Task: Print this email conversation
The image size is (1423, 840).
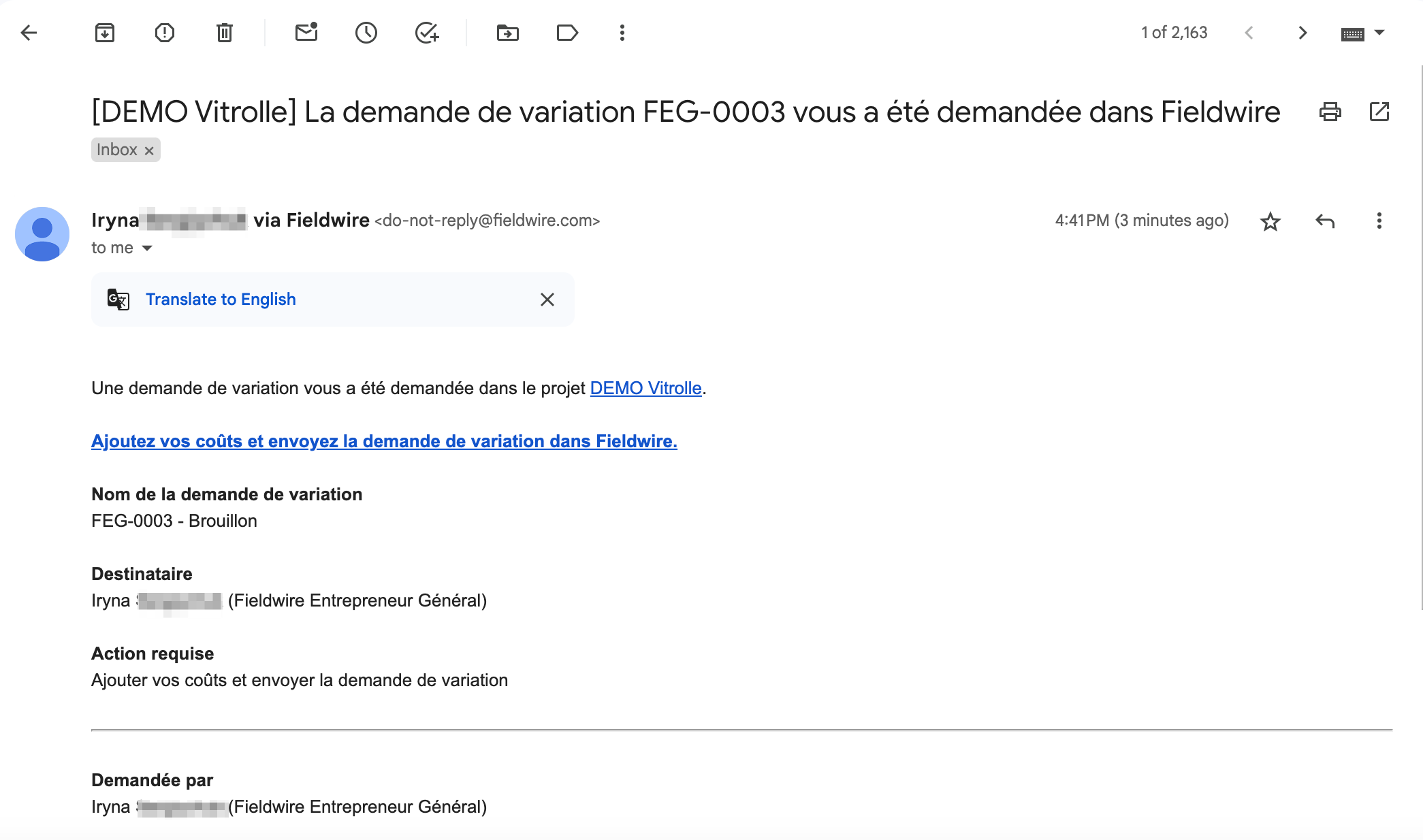Action: point(1330,112)
